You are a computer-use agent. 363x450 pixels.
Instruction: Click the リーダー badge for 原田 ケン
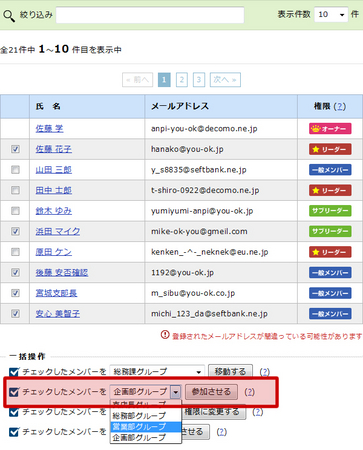330,252
